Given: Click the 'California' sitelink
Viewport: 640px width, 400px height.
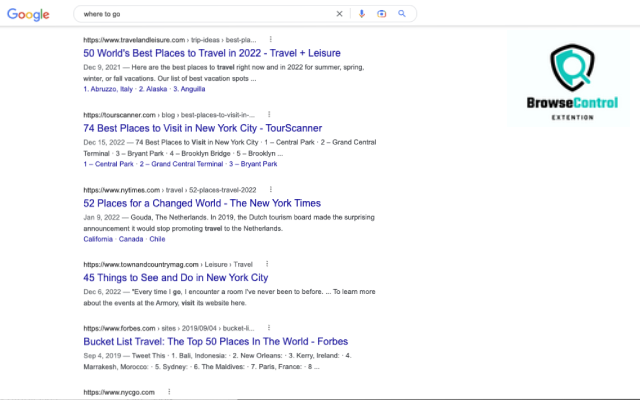Looking at the screenshot, I should 98,239.
